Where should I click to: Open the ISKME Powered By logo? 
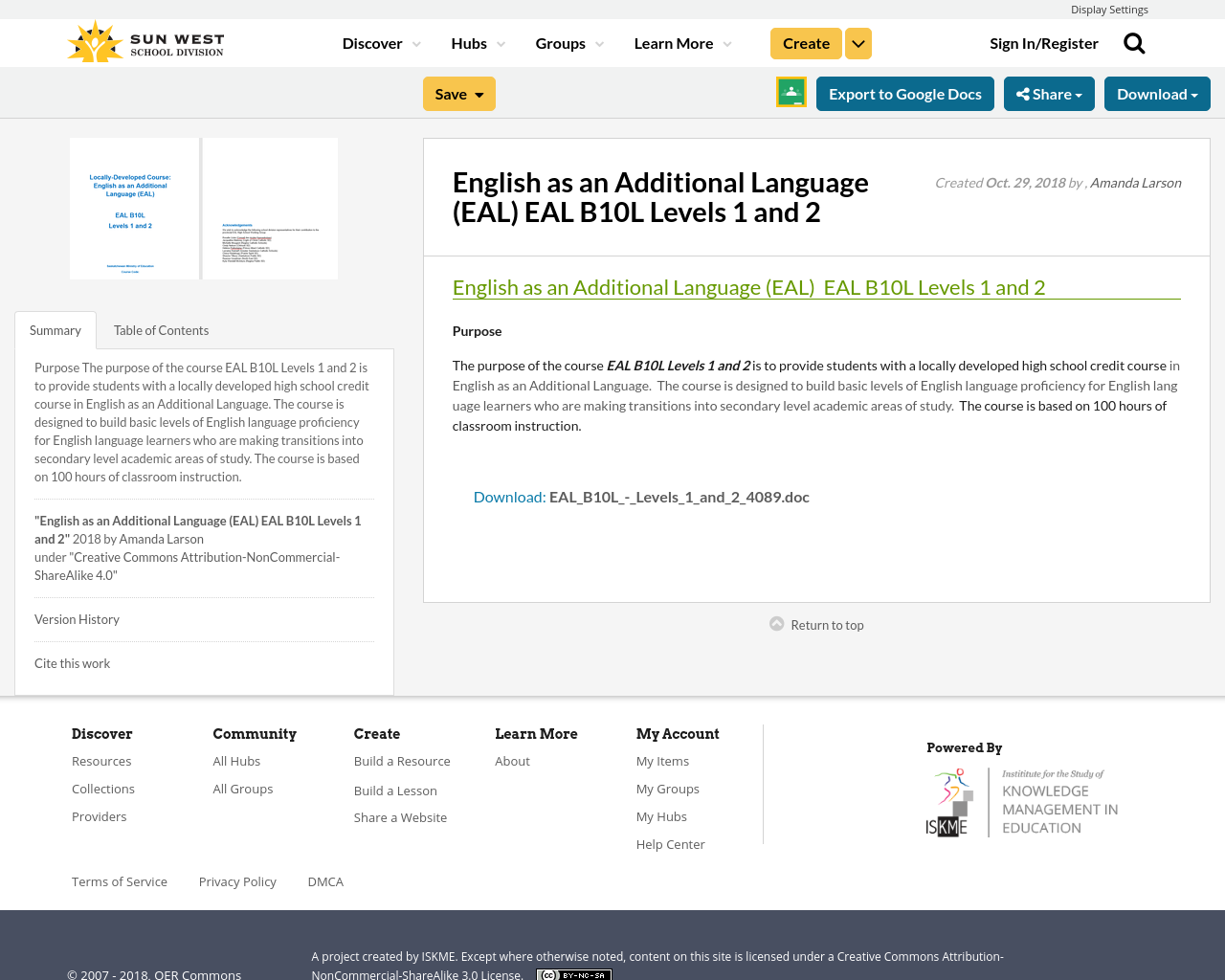tap(1022, 800)
